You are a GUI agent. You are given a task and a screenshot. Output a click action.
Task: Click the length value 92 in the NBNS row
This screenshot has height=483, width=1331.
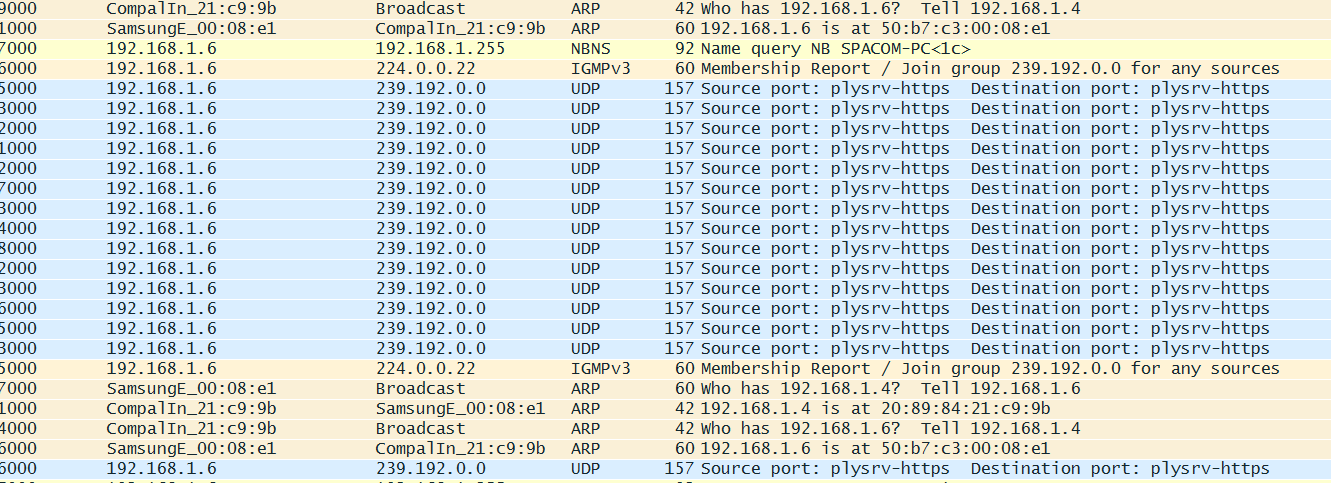point(685,48)
